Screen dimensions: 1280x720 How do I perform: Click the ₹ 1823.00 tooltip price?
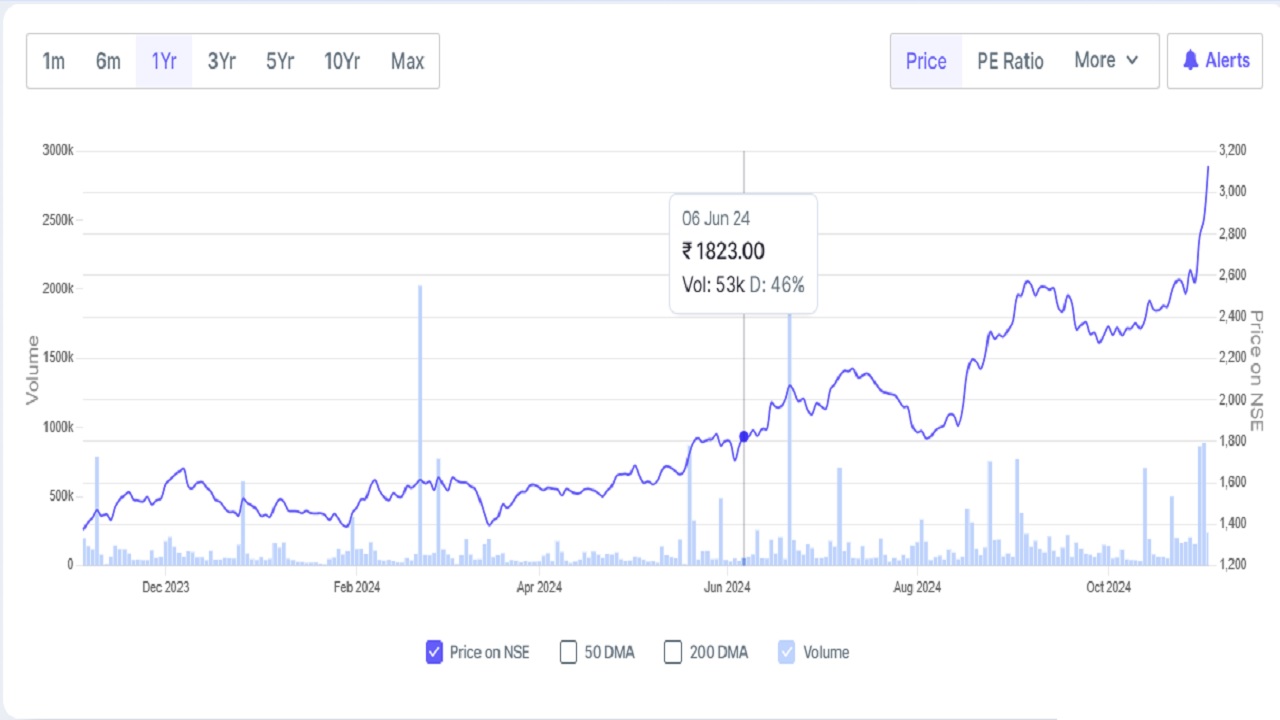pyautogui.click(x=723, y=251)
